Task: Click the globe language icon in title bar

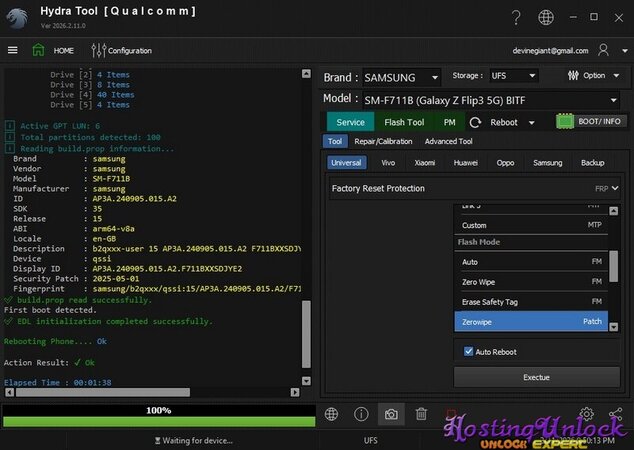Action: (546, 17)
